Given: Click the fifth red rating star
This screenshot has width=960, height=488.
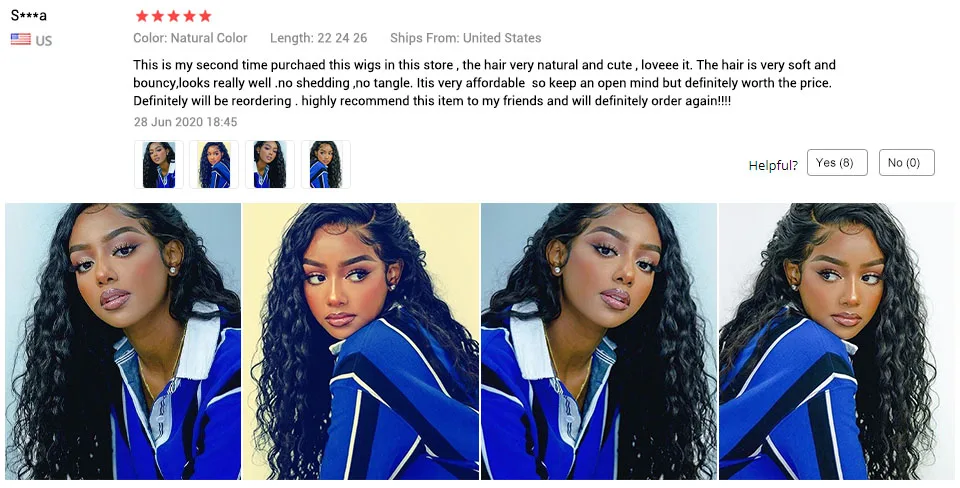Looking at the screenshot, I should tap(205, 16).
